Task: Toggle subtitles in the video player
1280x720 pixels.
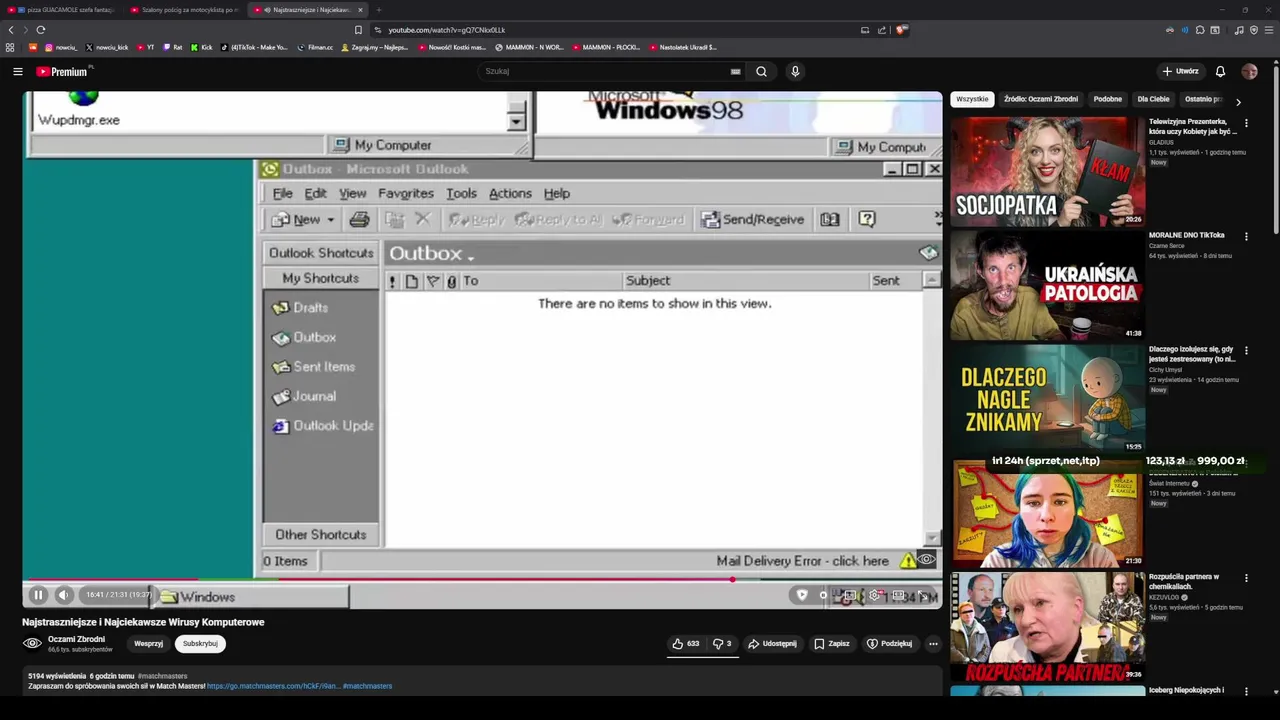Action: [x=850, y=595]
